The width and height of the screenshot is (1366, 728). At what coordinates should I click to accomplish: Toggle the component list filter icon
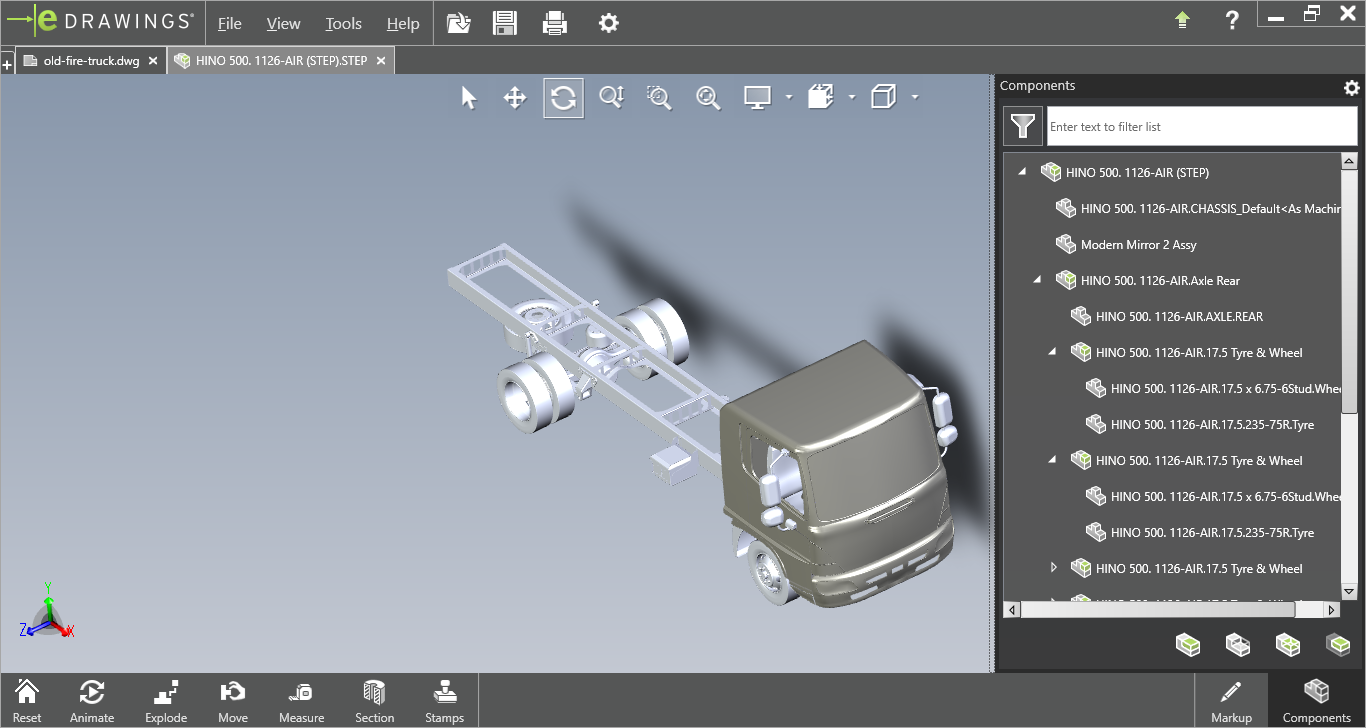(1021, 126)
